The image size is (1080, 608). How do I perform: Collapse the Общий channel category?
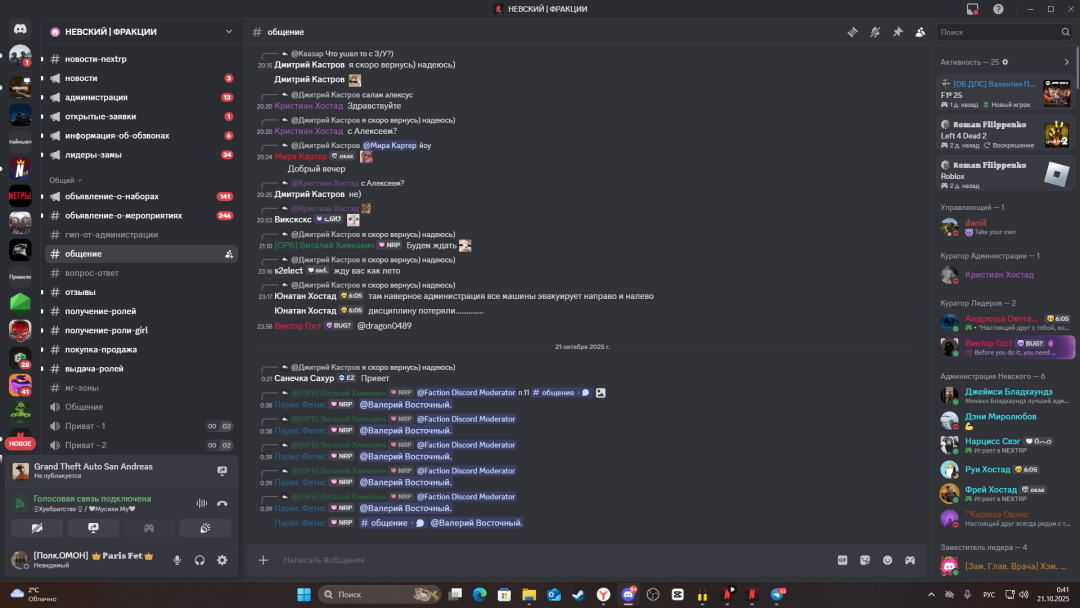(x=64, y=180)
